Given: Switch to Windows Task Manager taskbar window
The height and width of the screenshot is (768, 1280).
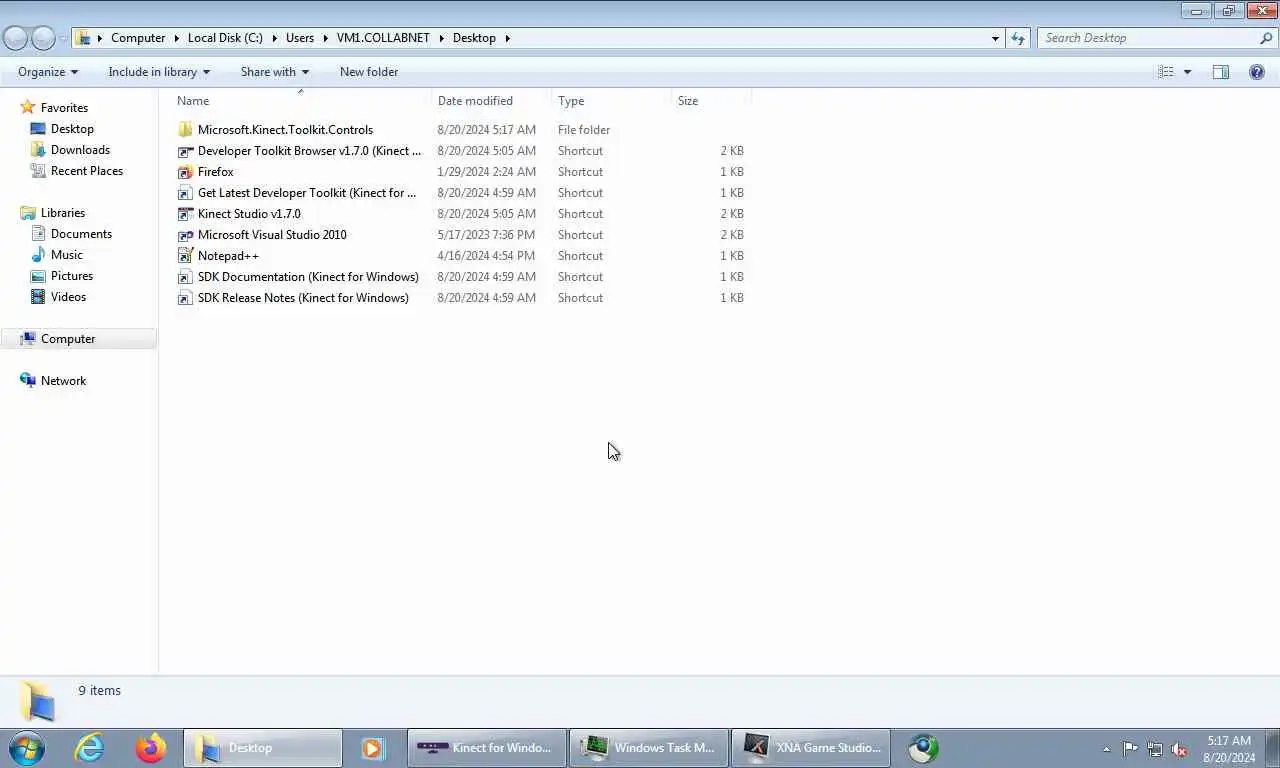Looking at the screenshot, I should (648, 748).
